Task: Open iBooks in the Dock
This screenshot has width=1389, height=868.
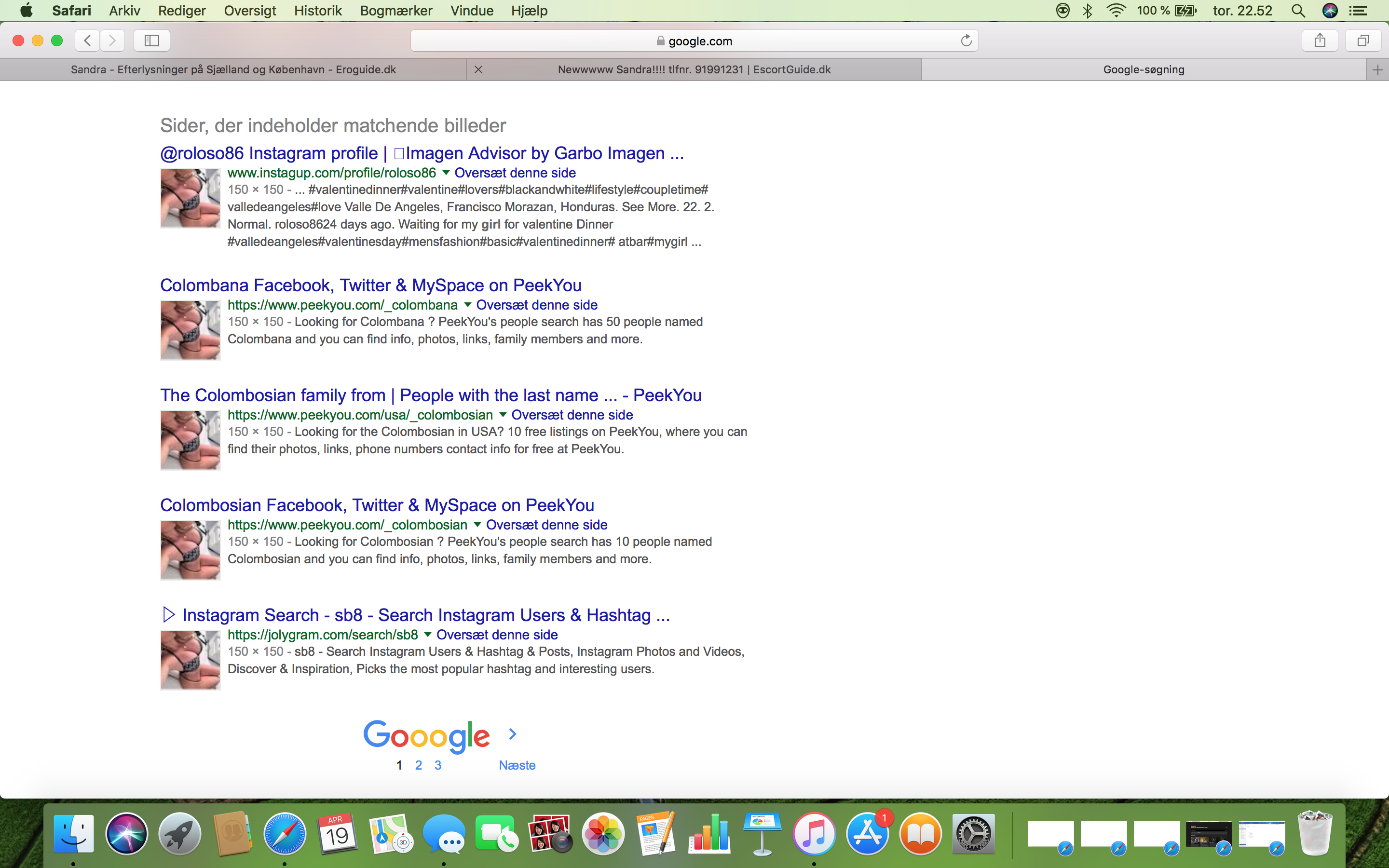Action: [921, 834]
